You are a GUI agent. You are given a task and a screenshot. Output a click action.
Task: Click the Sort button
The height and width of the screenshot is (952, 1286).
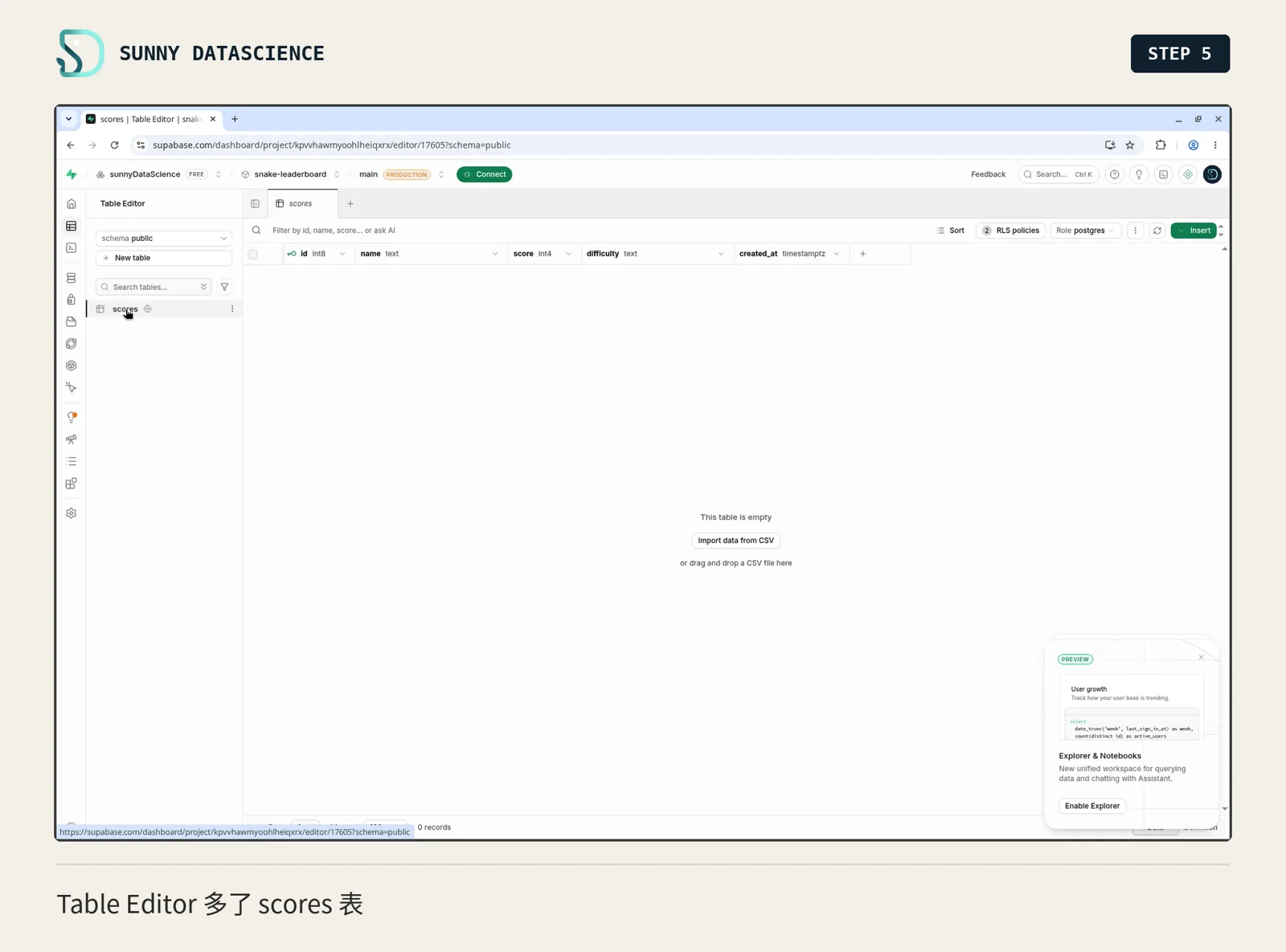pos(951,231)
